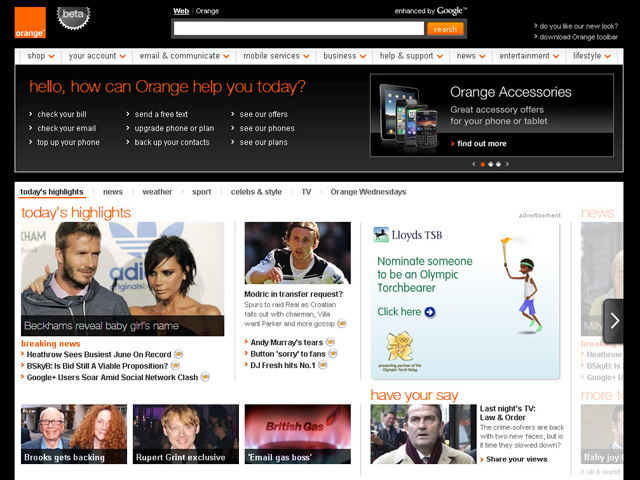
Task: Open Last night's TV: Law & Order headline
Action: [x=507, y=413]
